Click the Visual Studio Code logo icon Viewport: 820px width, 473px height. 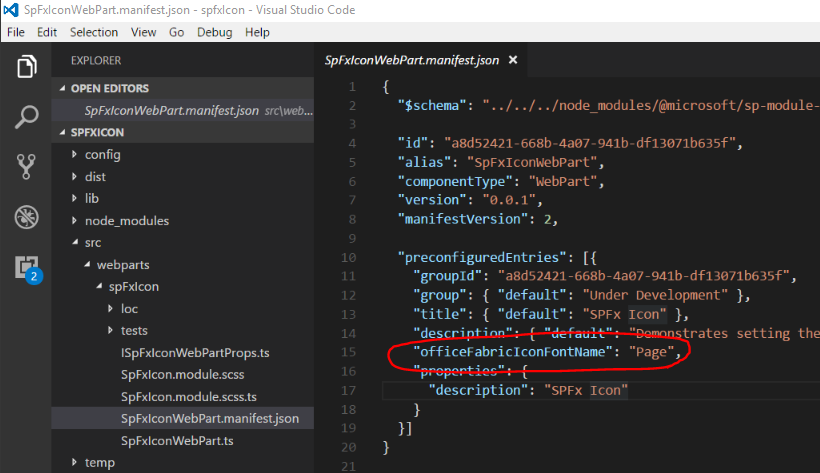tap(11, 10)
